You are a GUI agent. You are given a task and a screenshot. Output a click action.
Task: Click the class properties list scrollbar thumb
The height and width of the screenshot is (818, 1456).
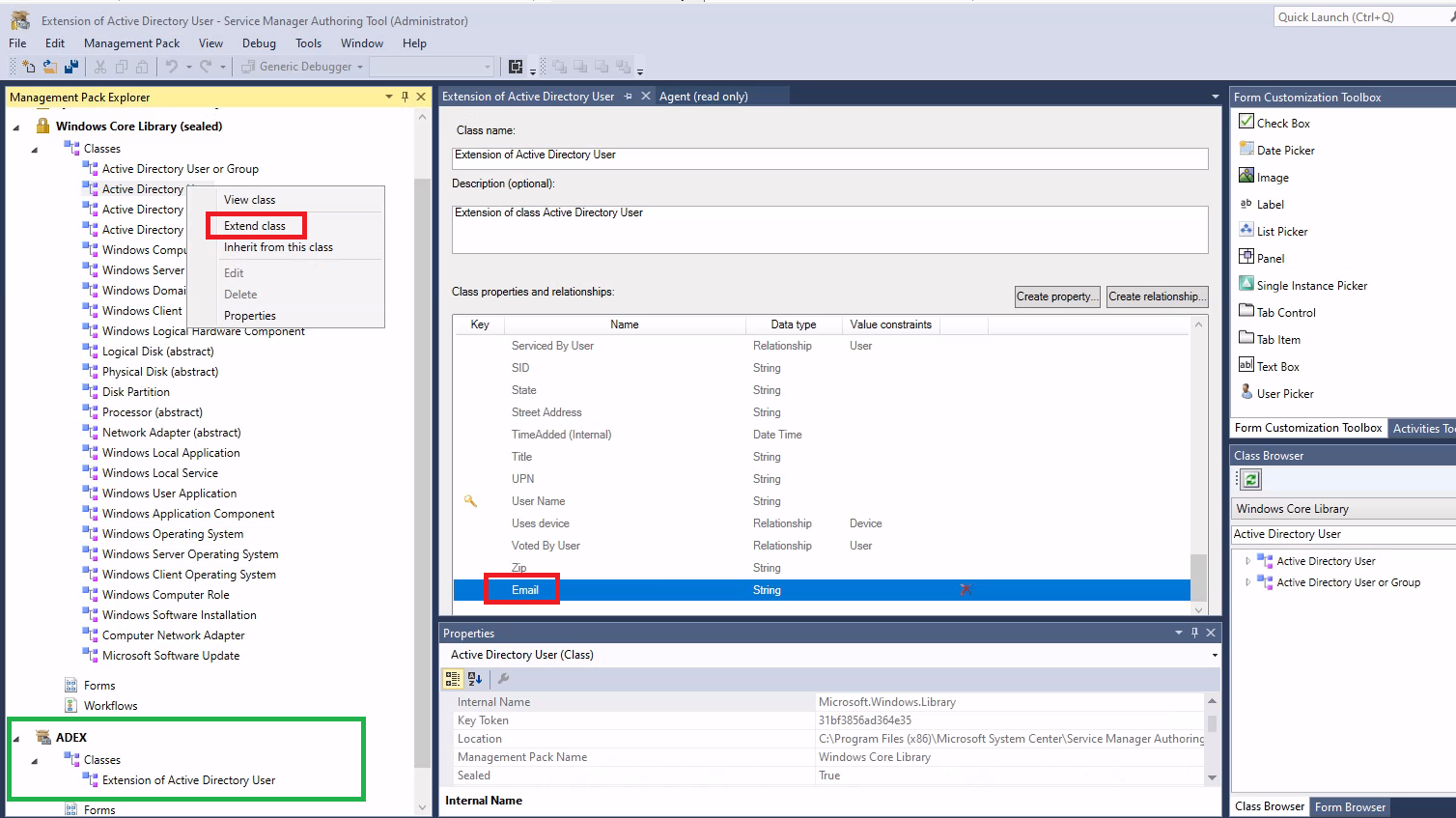[x=1198, y=577]
